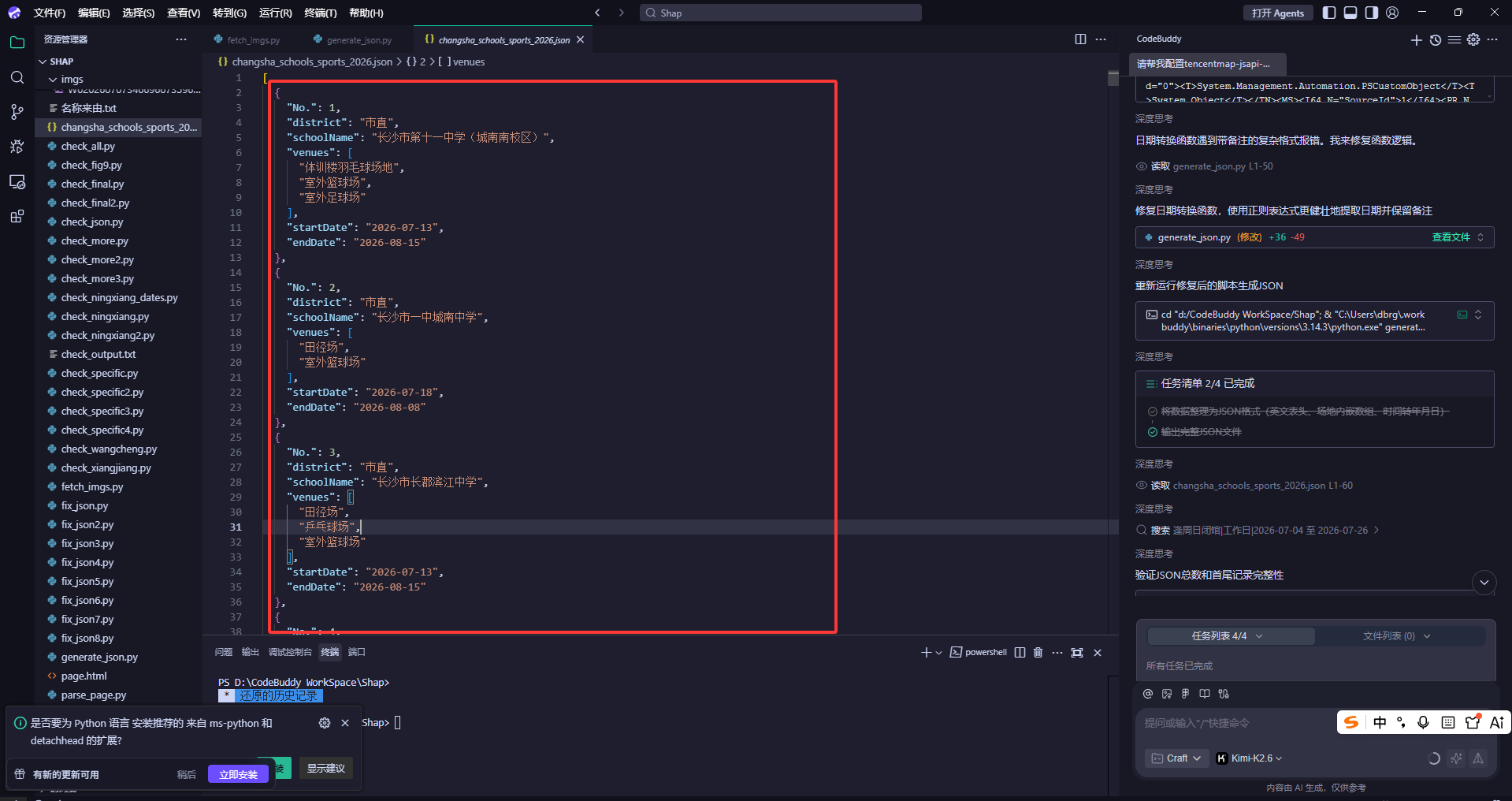Send the chat message with arrow icon
The width and height of the screenshot is (1512, 801).
1478,758
